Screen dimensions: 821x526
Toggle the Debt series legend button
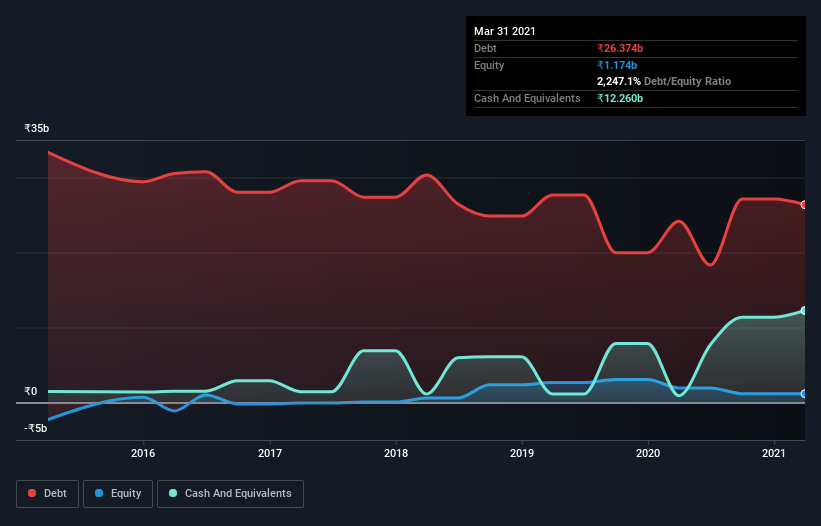pos(48,494)
